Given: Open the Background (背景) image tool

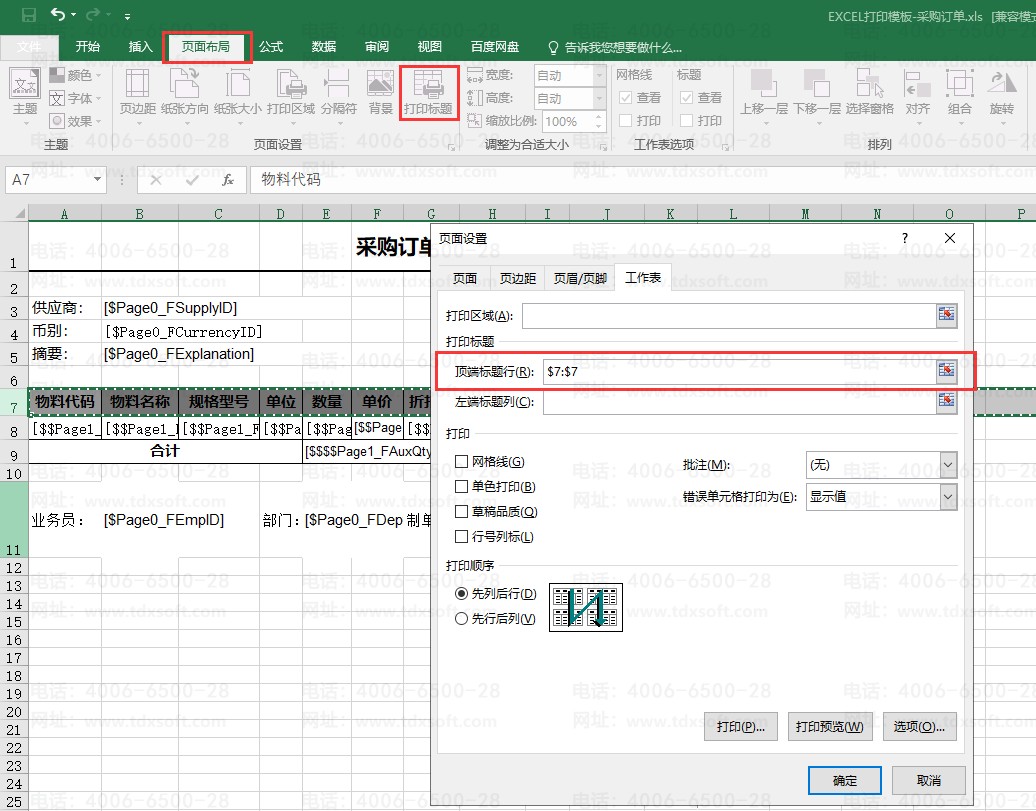Looking at the screenshot, I should tap(380, 92).
